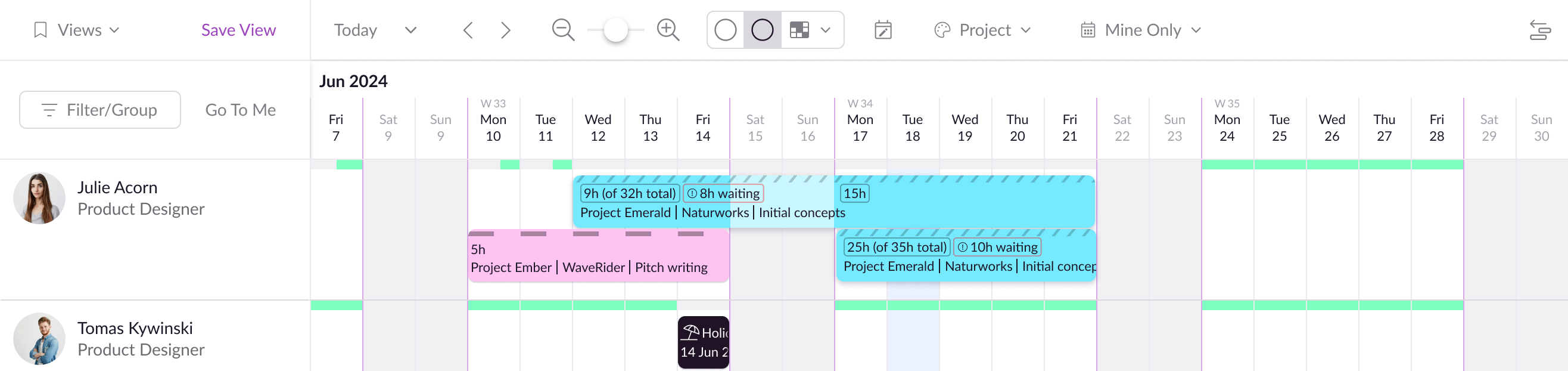
Task: Open layout options chevron beside grid icon
Action: coord(825,30)
